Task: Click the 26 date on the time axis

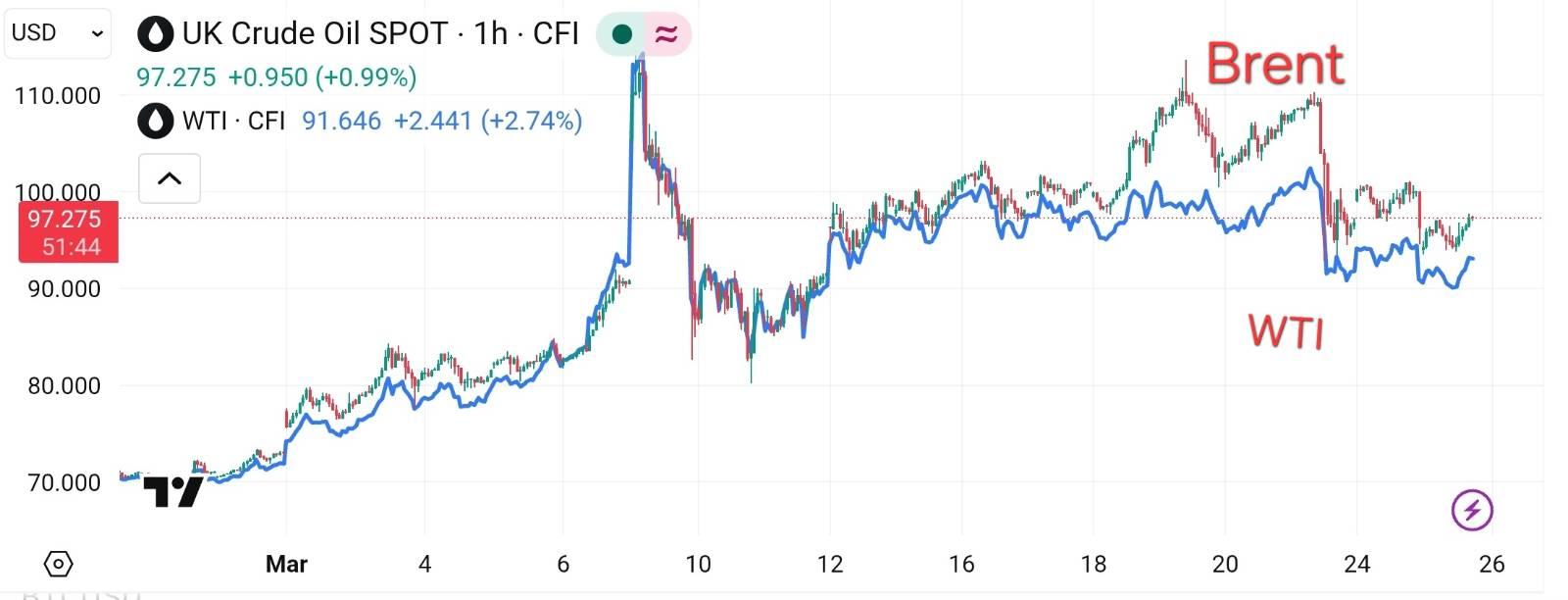Action: [x=1491, y=564]
